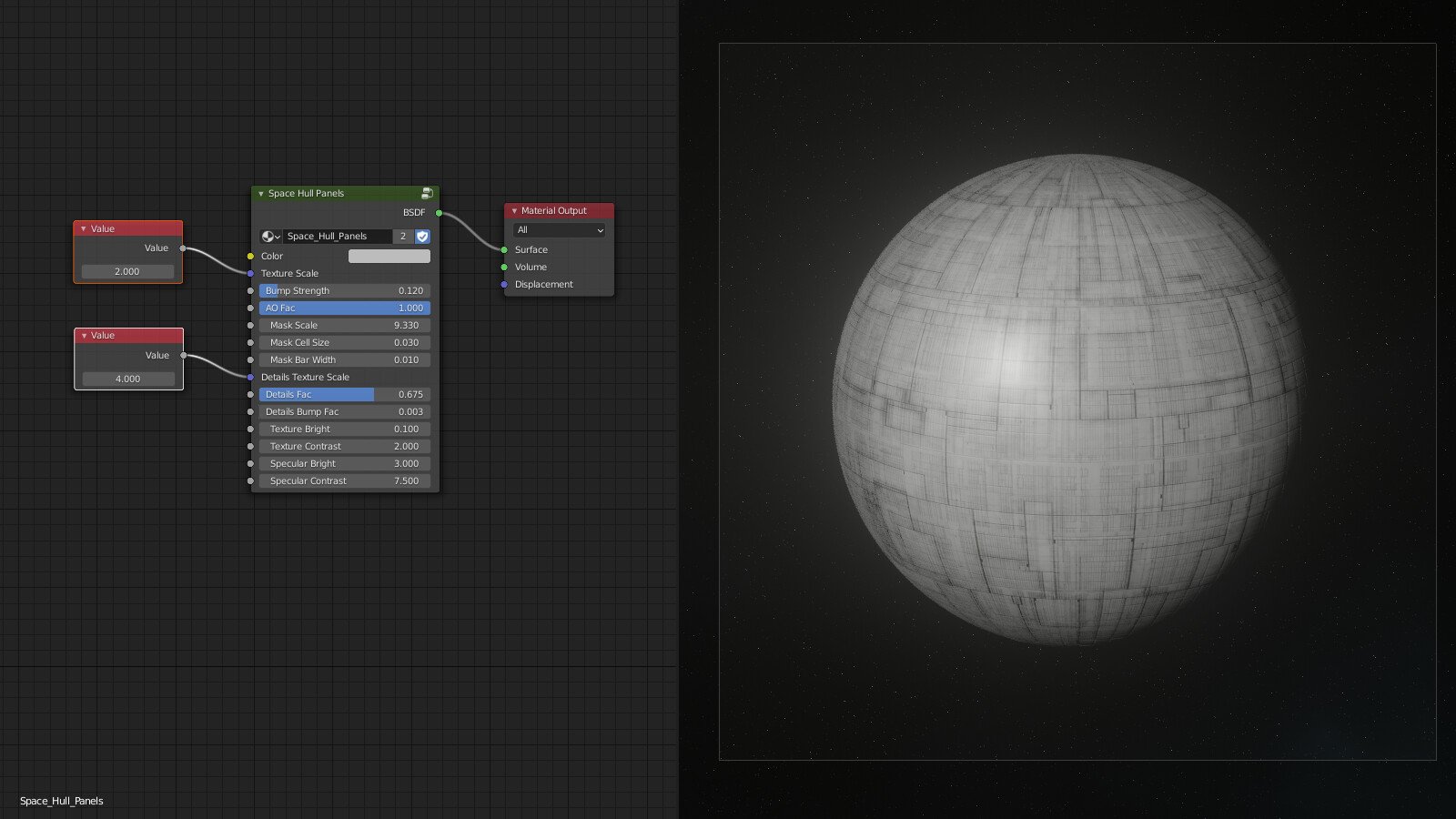
Task: Click the node group icon on Space Hull Panels header
Action: 427,194
